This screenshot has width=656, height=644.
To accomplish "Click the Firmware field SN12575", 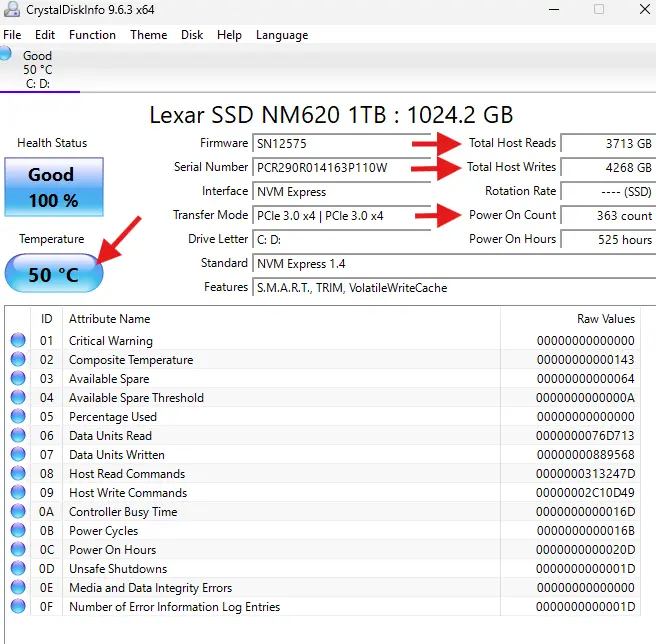I will click(342, 144).
